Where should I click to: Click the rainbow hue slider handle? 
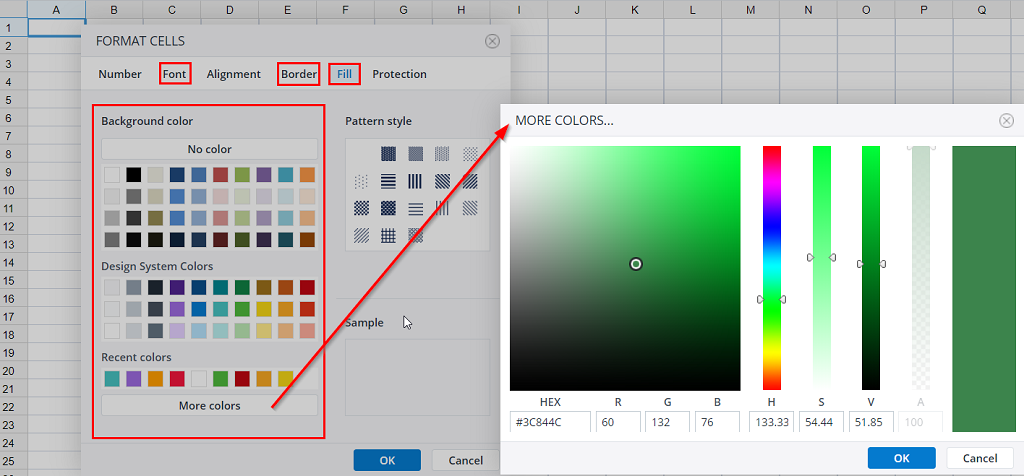(x=771, y=299)
